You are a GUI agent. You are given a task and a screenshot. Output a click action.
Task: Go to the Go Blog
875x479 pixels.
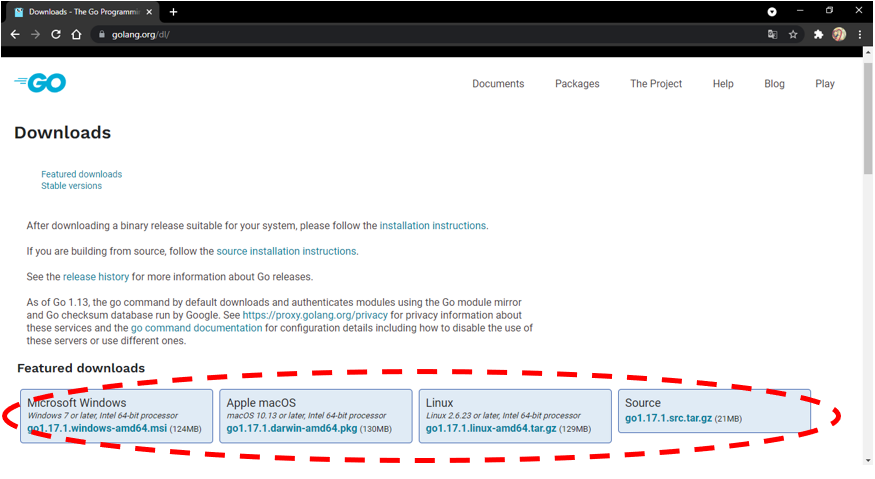(774, 84)
